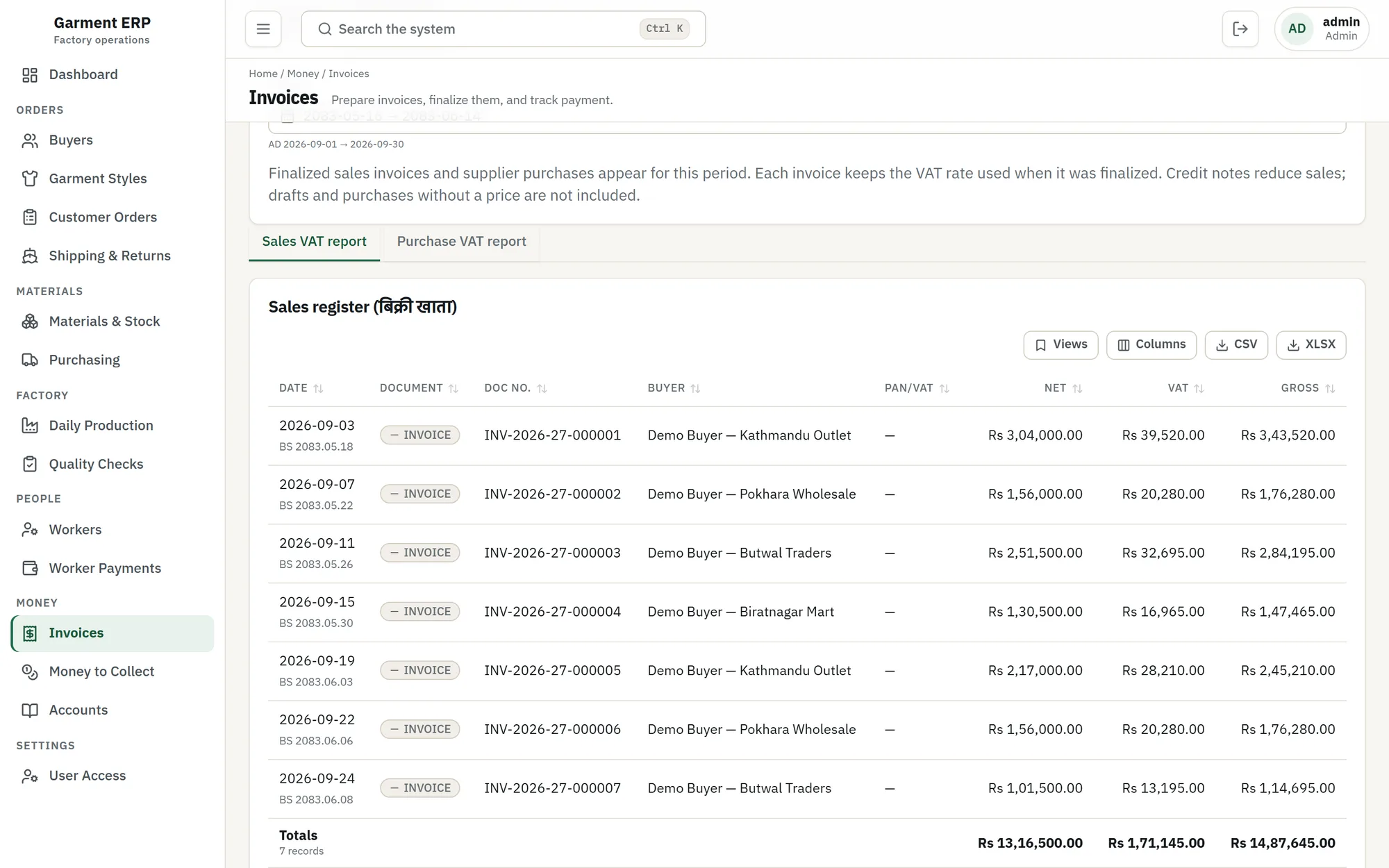Sort table by BUYER column
This screenshot has height=868, width=1389.
pos(674,388)
